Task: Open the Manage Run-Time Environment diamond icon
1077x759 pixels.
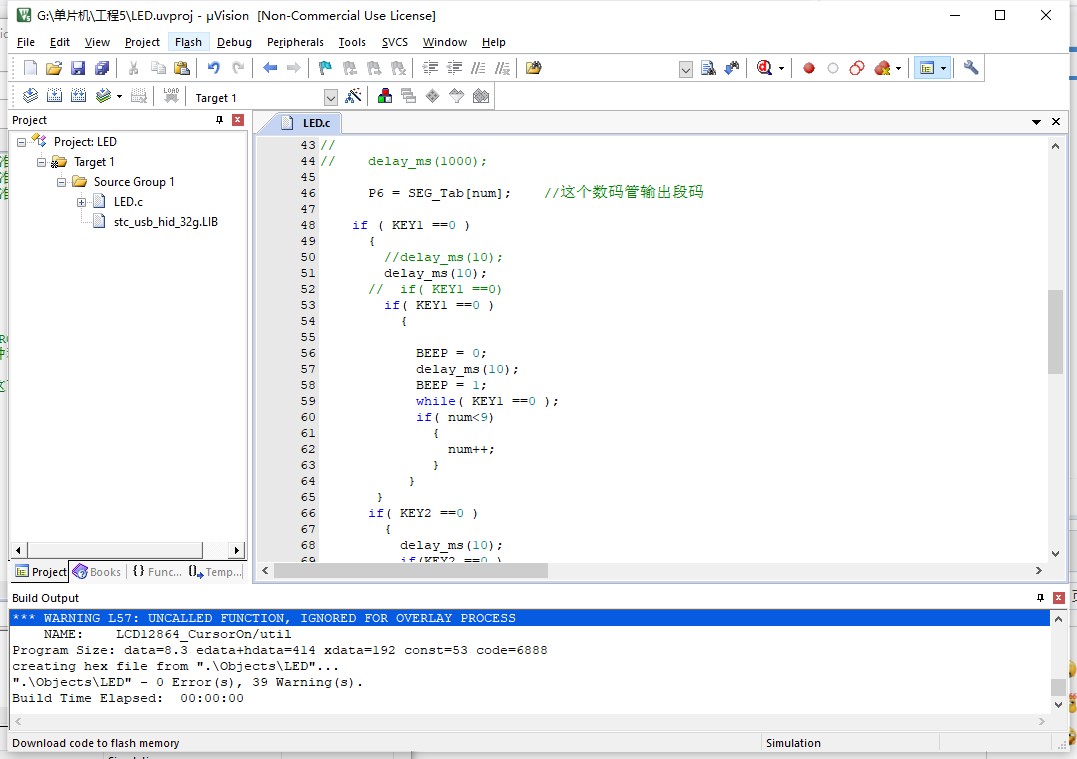Action: pos(432,96)
